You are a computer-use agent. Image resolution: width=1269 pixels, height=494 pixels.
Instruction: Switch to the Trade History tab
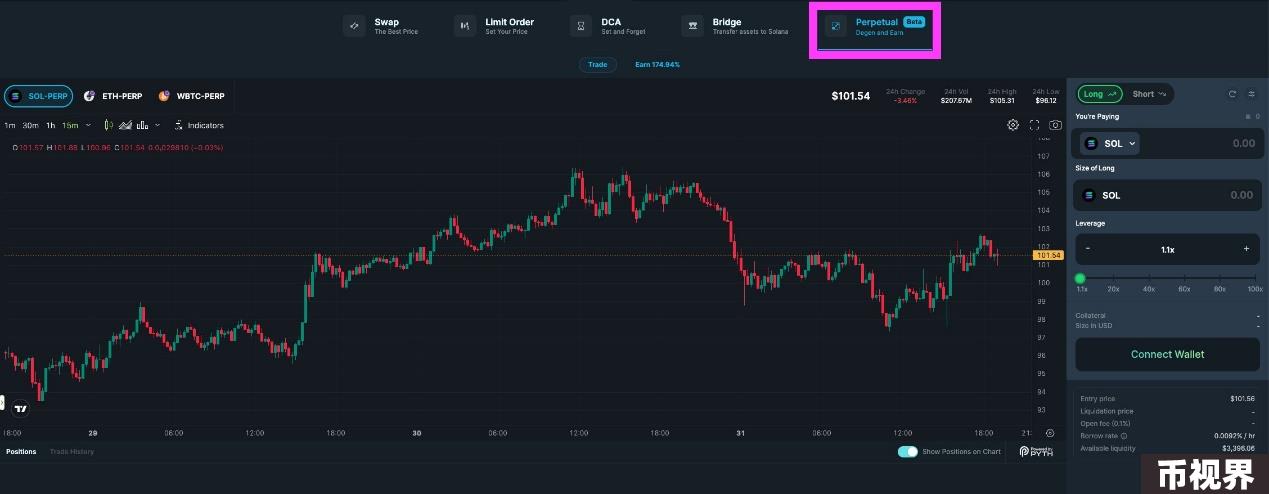[x=72, y=452]
